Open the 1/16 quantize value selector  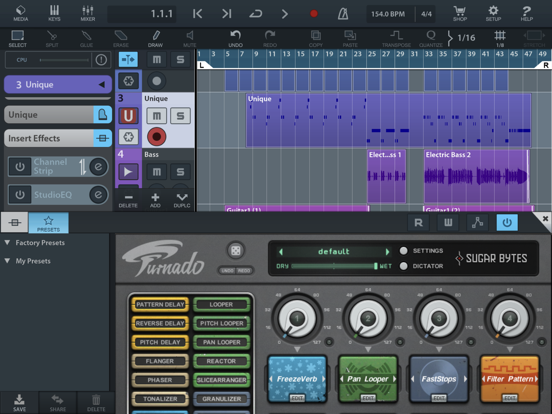tap(462, 38)
